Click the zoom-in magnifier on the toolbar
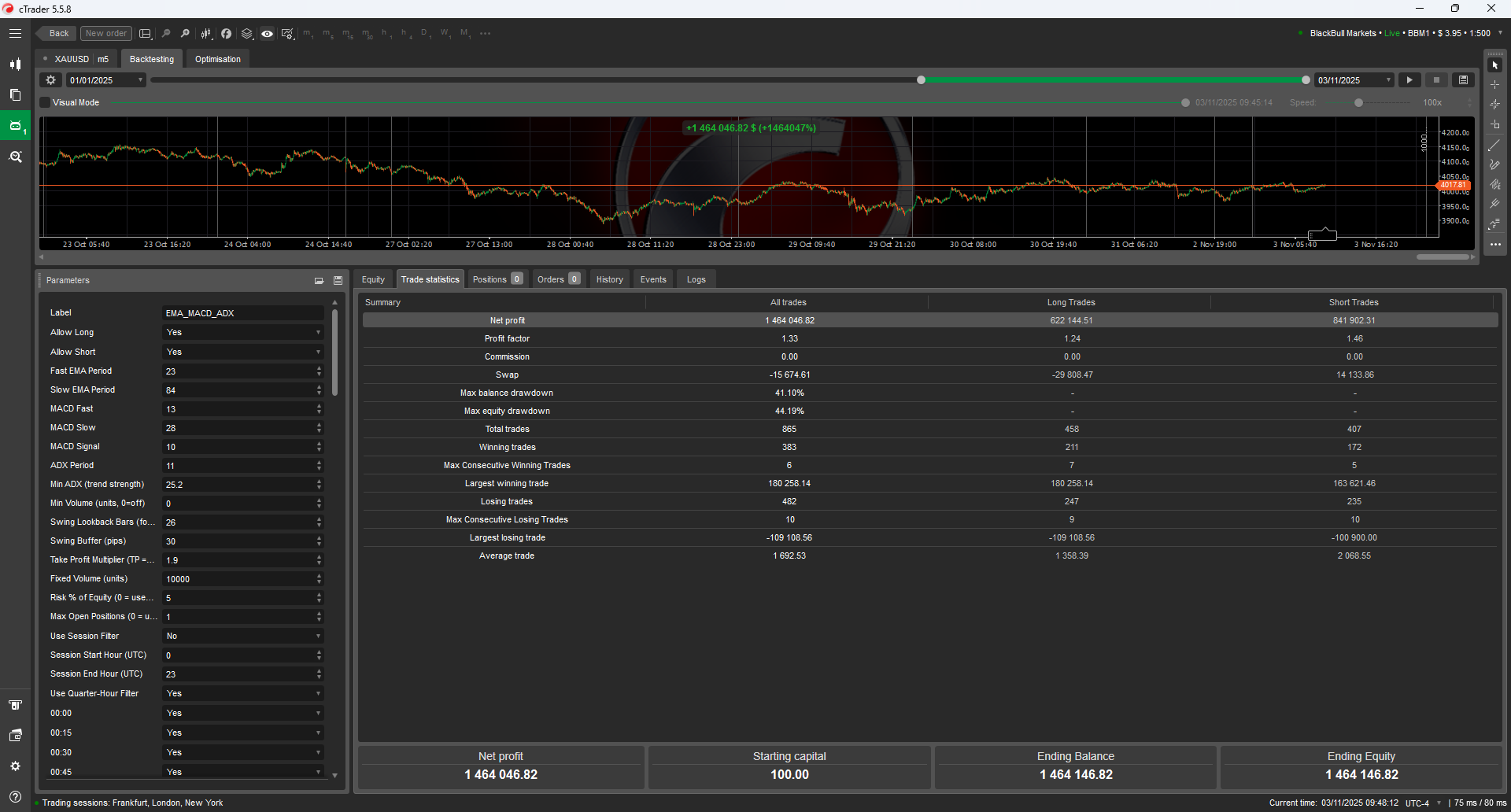This screenshot has width=1511, height=812. 186,33
